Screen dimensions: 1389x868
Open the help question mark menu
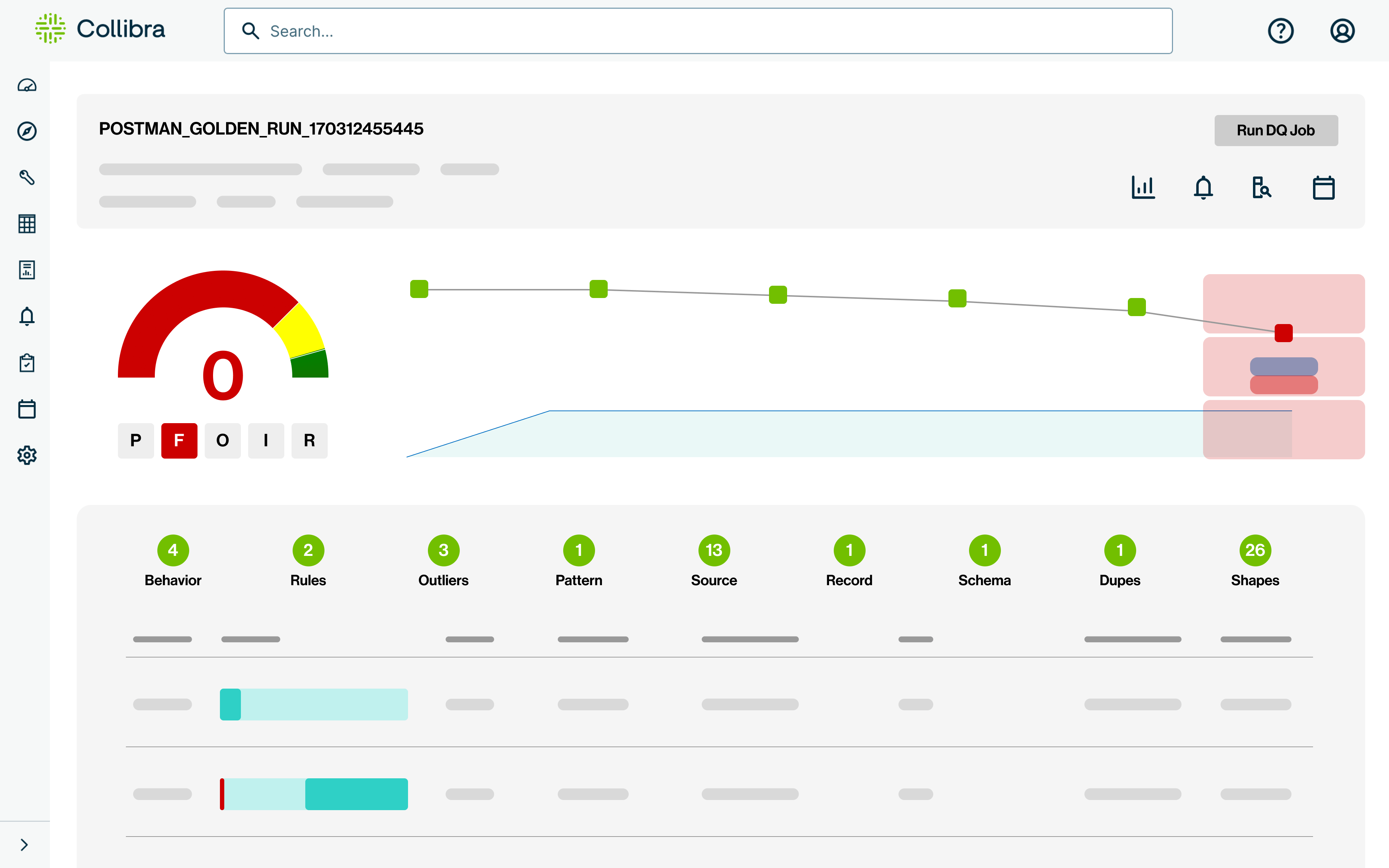point(1280,31)
